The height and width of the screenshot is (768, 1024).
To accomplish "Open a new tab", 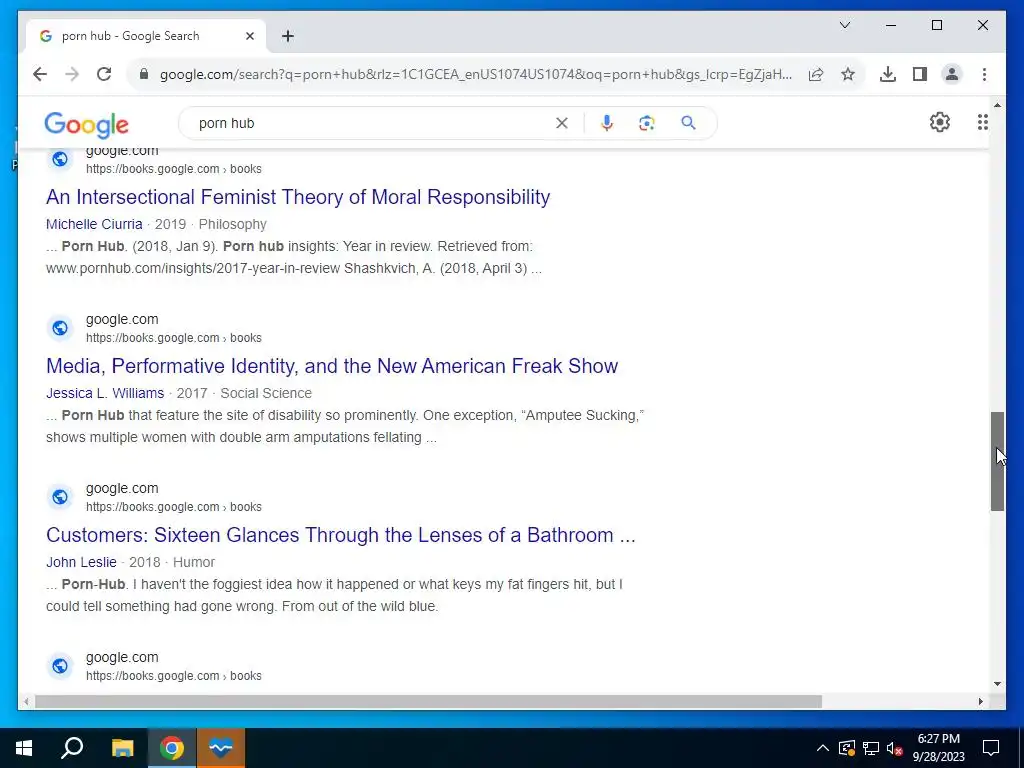I will pos(288,36).
